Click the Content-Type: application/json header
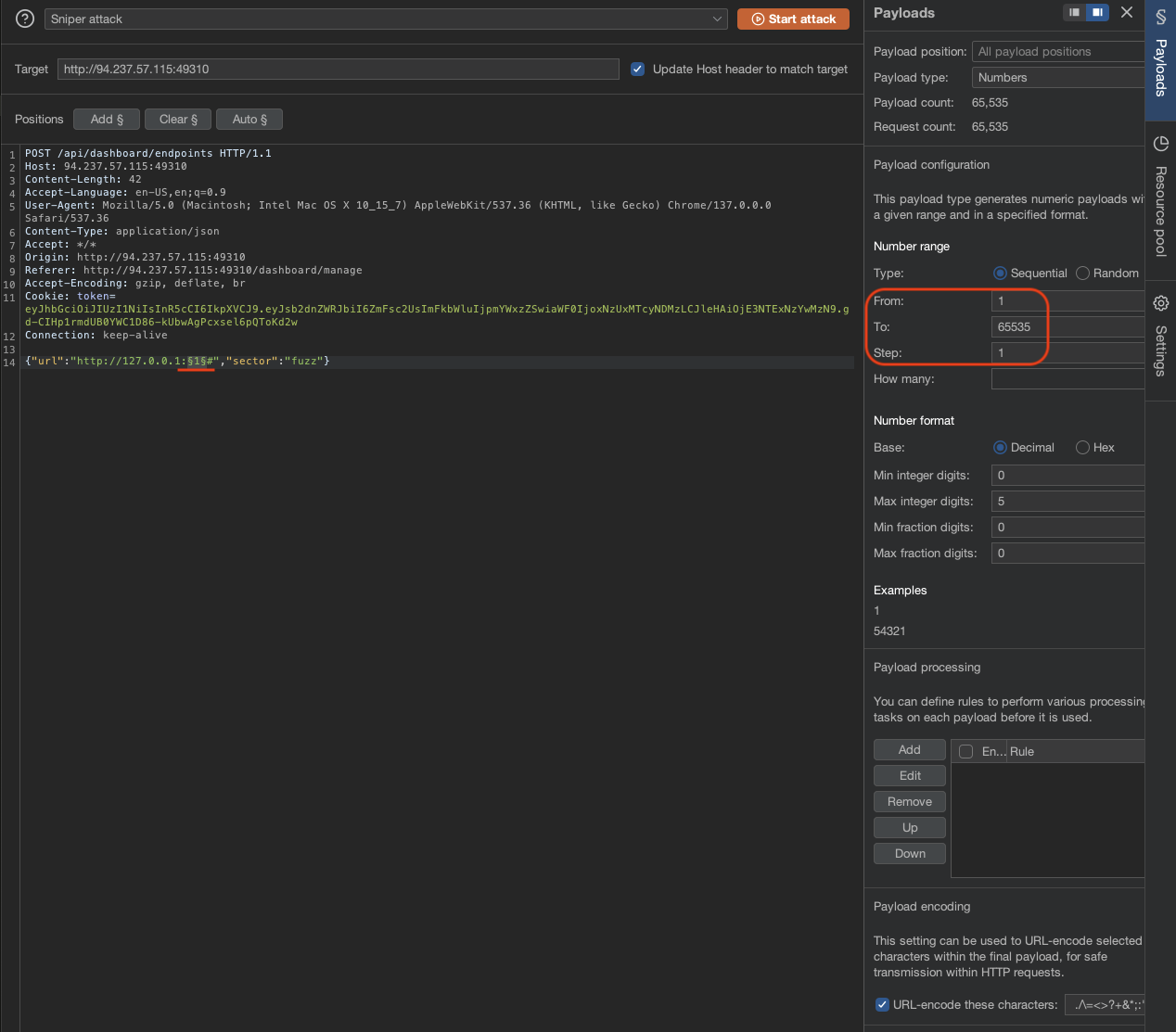This screenshot has height=1032, width=1176. coord(122,232)
